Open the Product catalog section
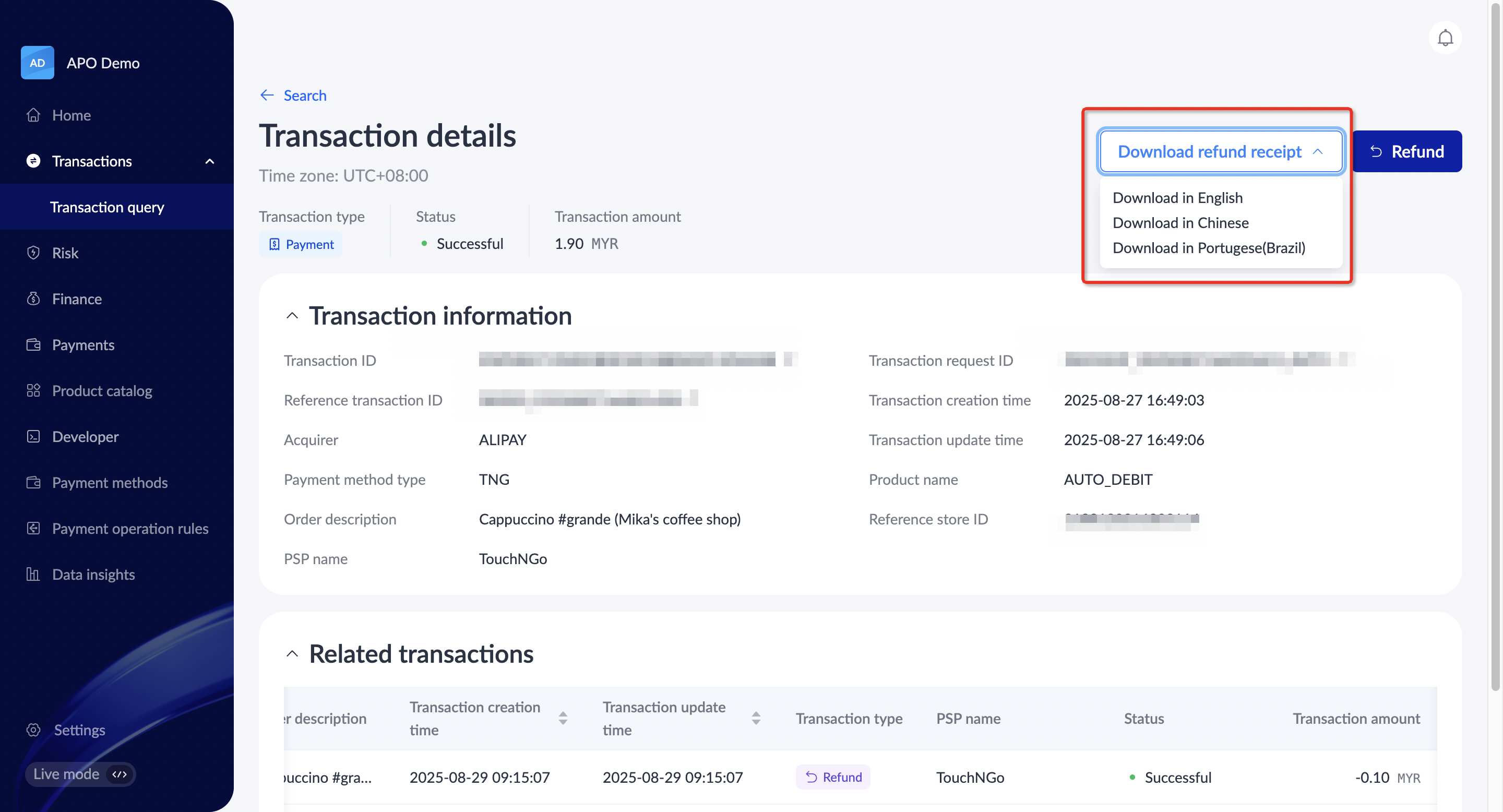The image size is (1503, 812). (x=102, y=390)
